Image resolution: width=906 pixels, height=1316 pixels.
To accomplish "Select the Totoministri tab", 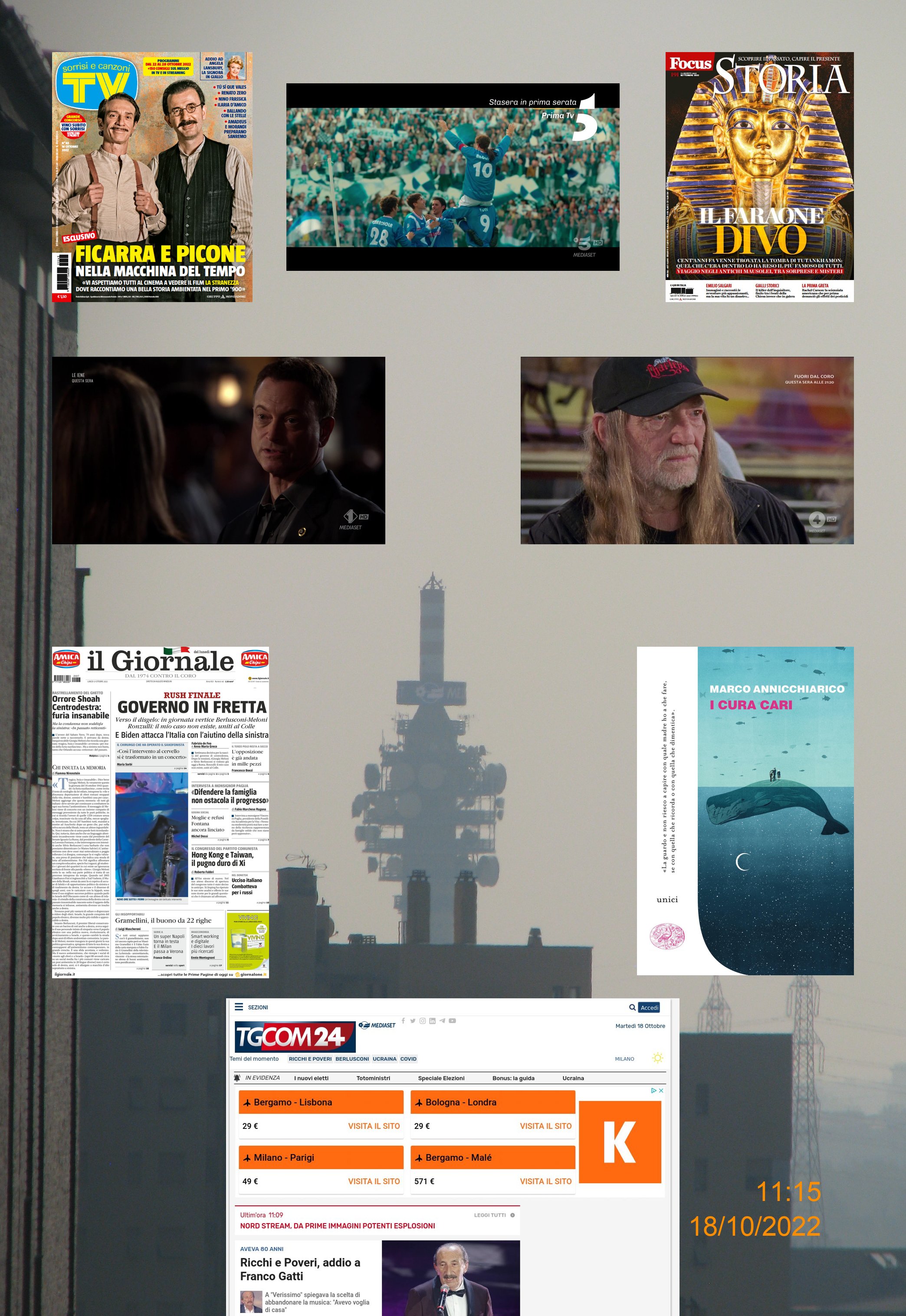I will pos(373,1078).
